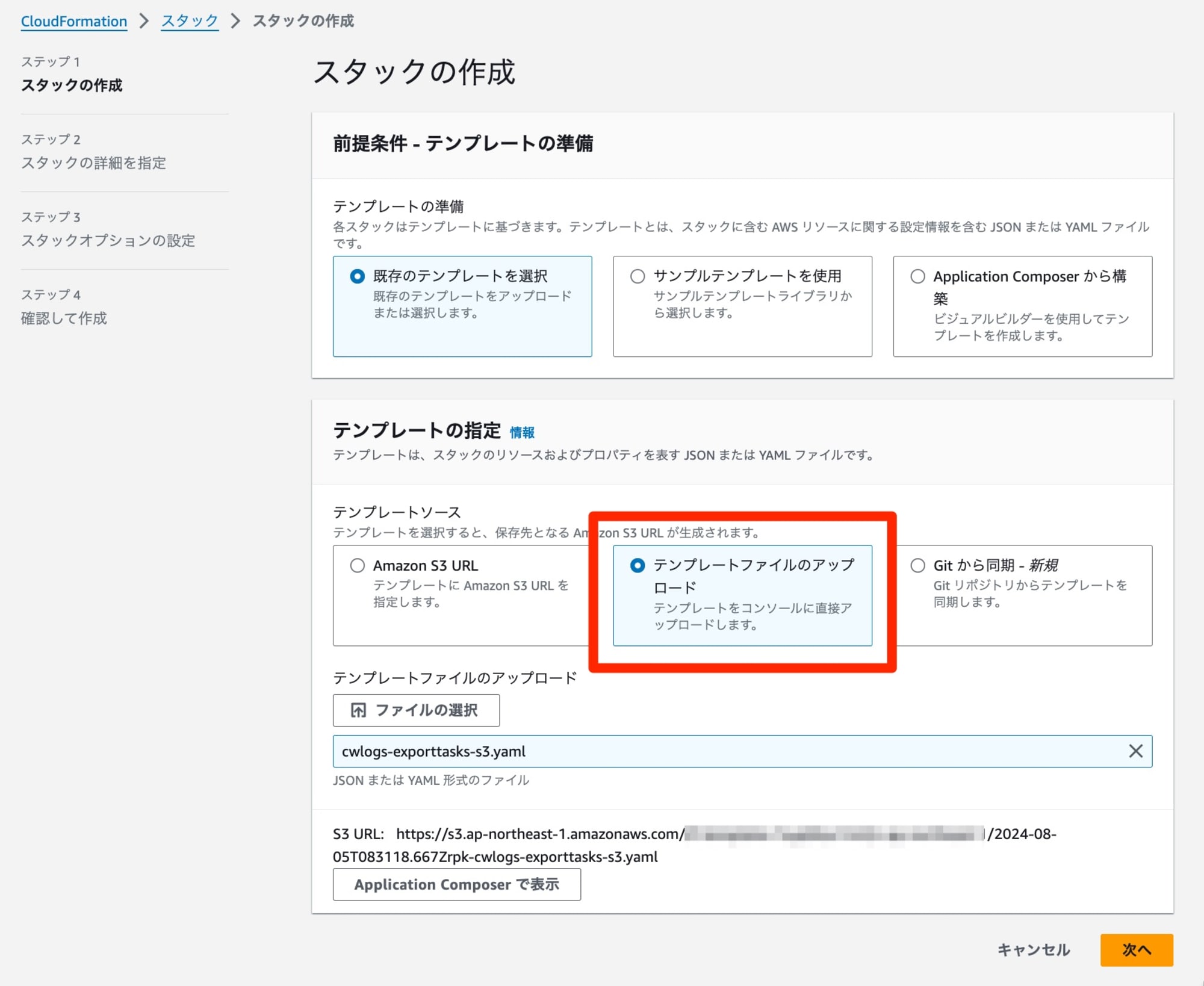The height and width of the screenshot is (986, 1204).
Task: Click ステップ 4 確認して作成
Action: pyautogui.click(x=64, y=307)
